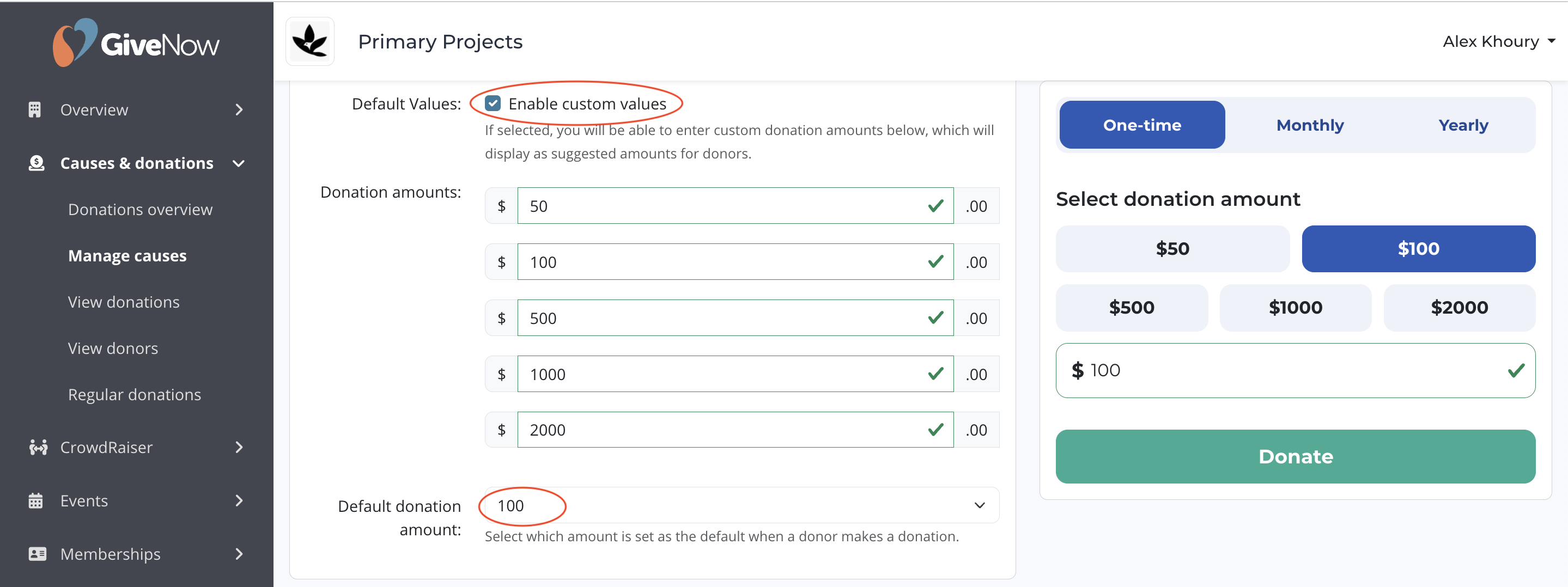Collapse the Causes & donations section

[239, 163]
